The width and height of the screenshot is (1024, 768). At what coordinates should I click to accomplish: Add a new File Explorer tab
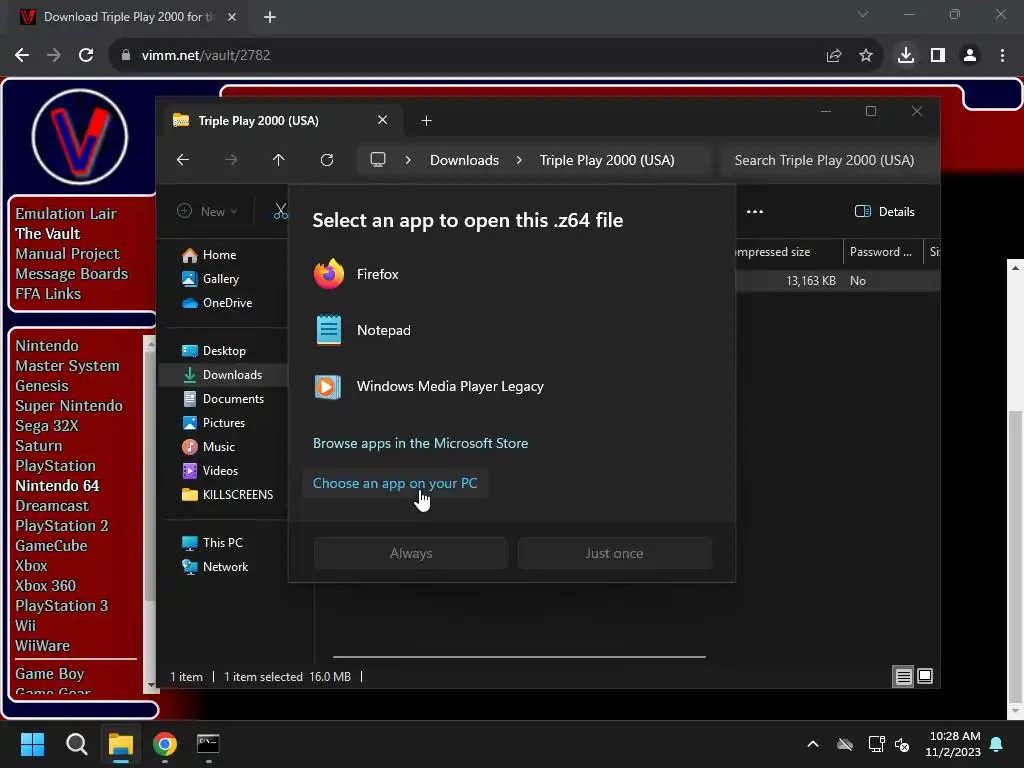(x=426, y=121)
